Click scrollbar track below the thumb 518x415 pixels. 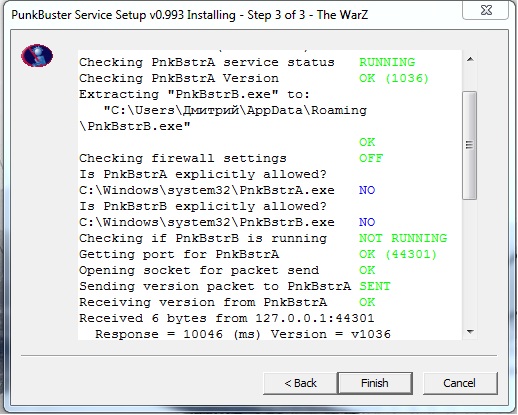(x=470, y=262)
